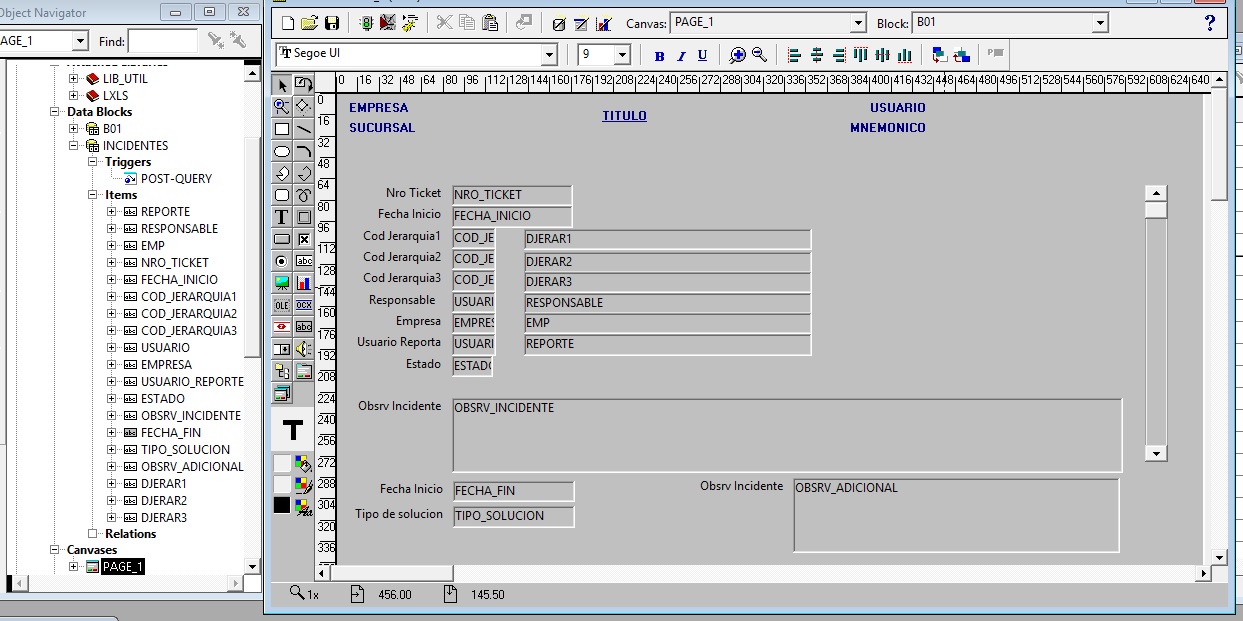
Task: Toggle bold text formatting
Action: click(x=659, y=56)
